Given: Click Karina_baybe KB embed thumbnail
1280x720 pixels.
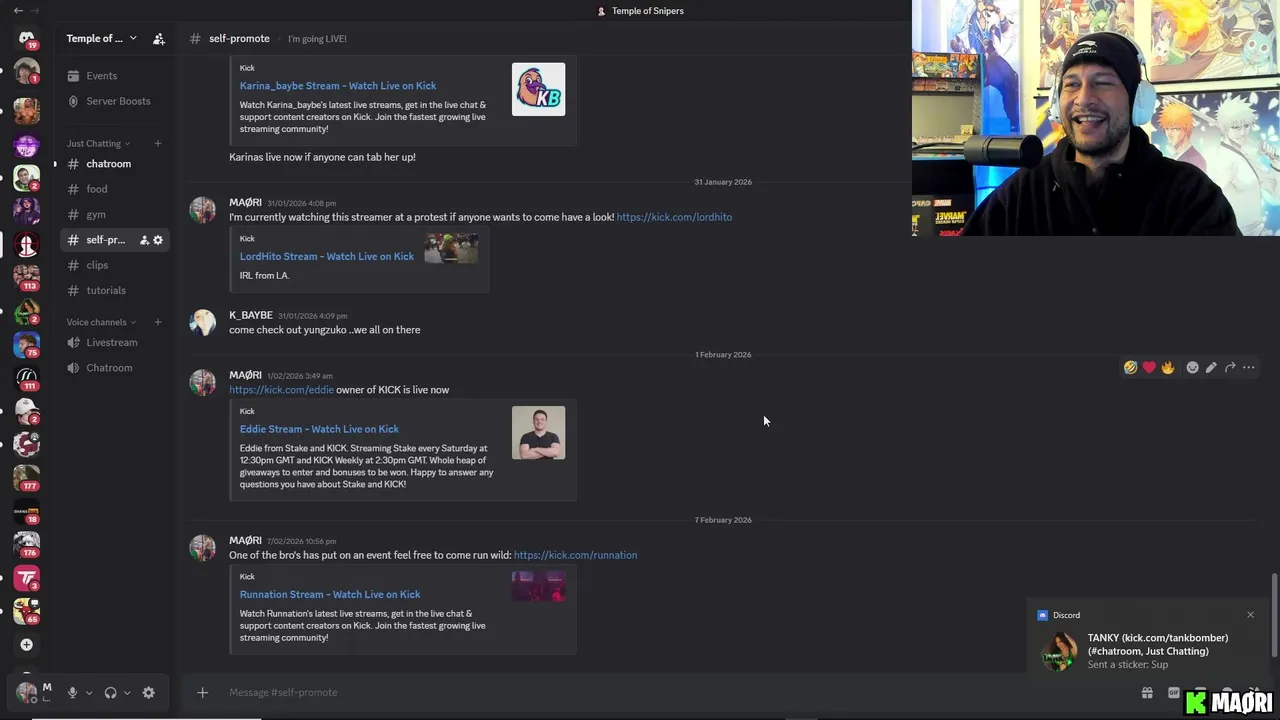Looking at the screenshot, I should pos(538,89).
